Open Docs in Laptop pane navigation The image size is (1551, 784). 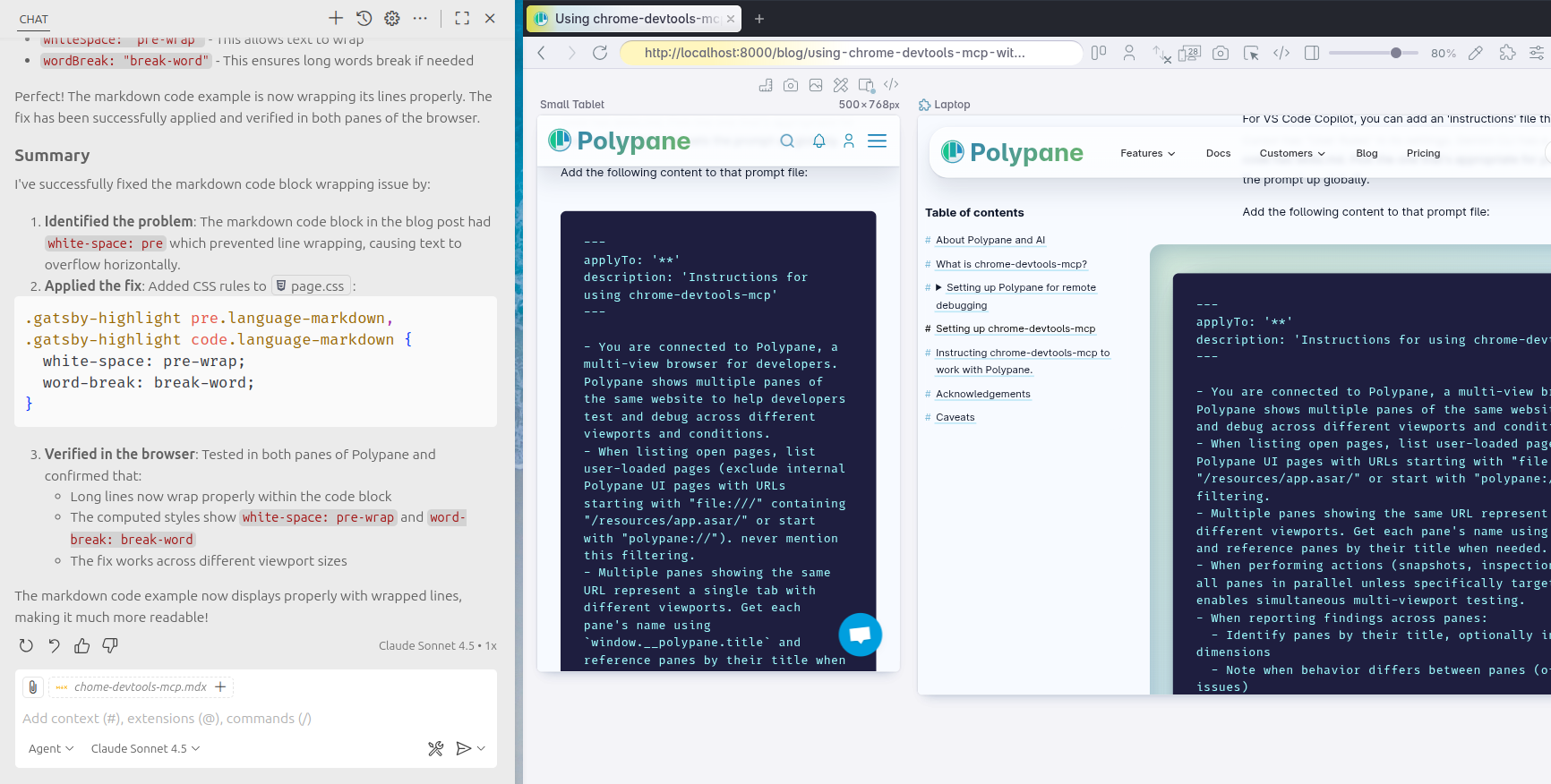pos(1218,153)
